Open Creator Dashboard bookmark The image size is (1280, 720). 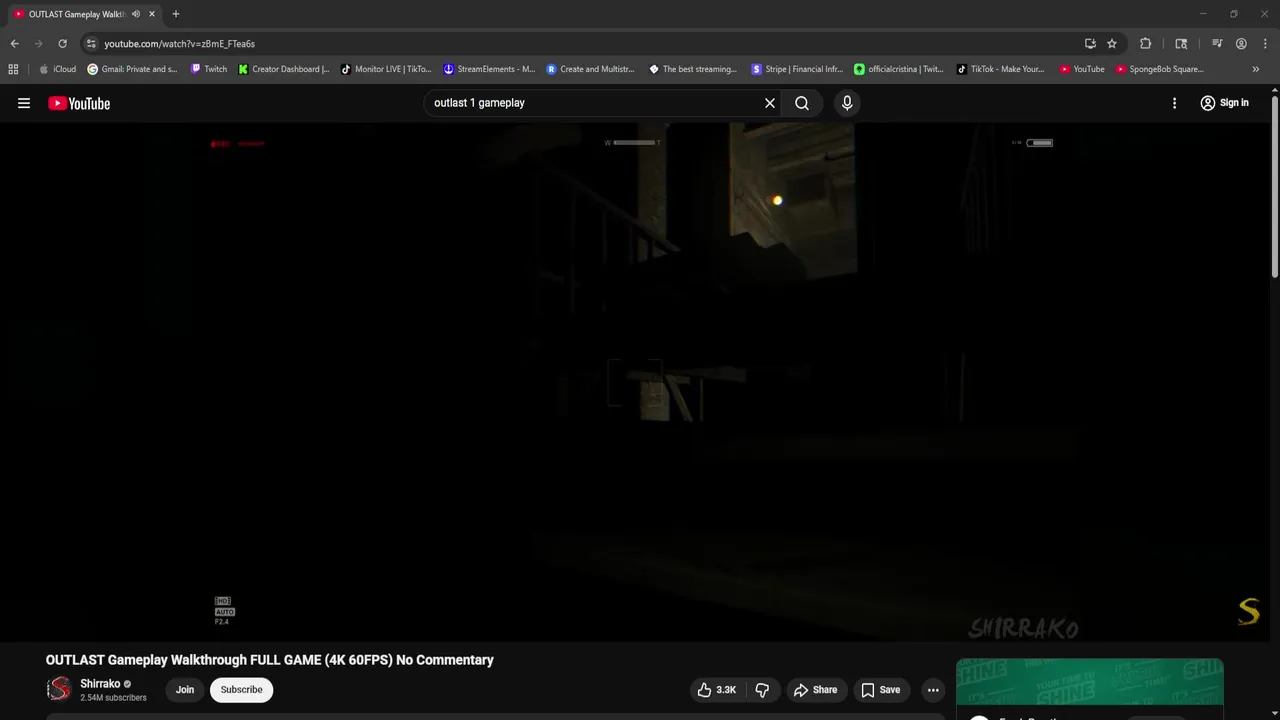284,69
